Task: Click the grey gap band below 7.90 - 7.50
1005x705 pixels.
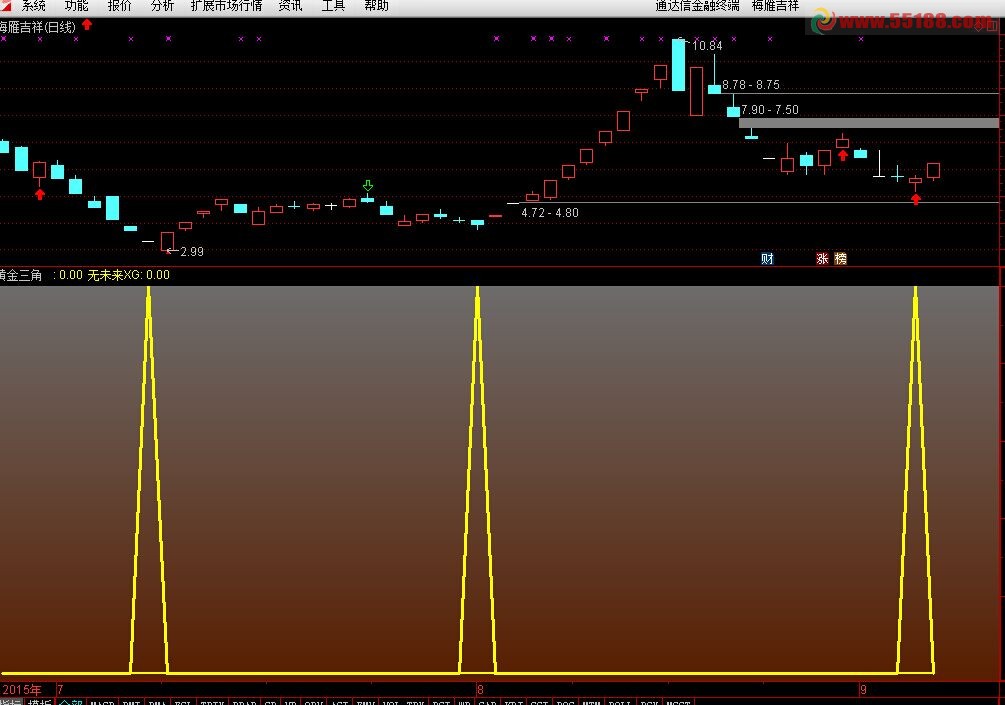Action: (868, 122)
